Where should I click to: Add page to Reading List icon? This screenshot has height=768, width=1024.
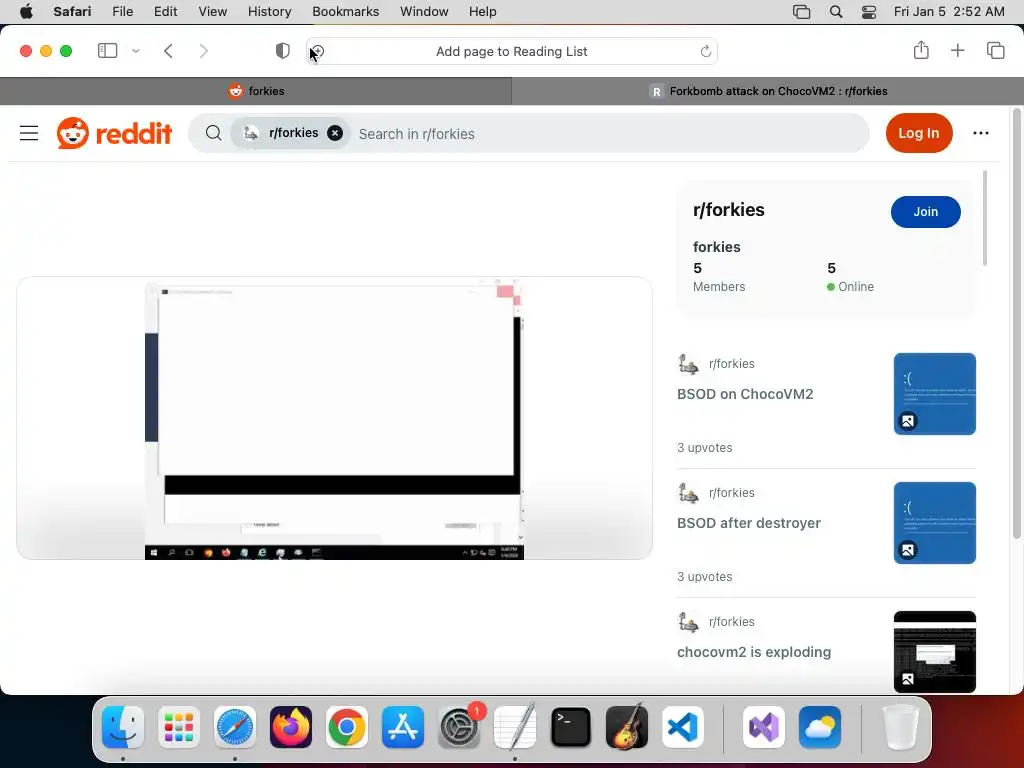coord(317,51)
